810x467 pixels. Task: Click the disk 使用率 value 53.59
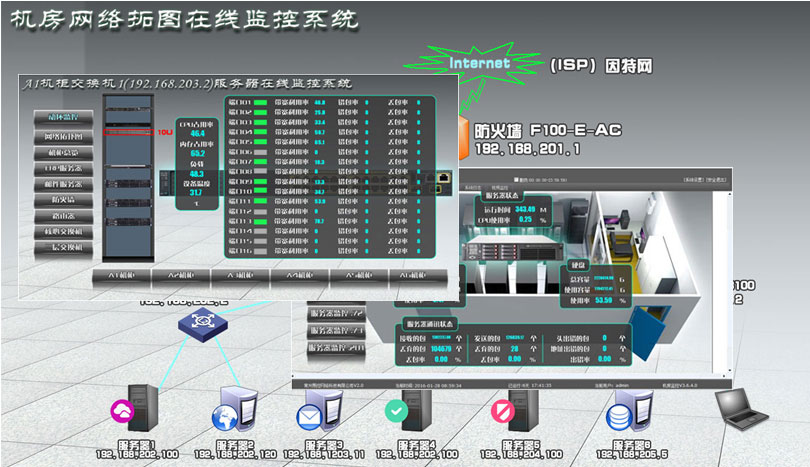(603, 300)
